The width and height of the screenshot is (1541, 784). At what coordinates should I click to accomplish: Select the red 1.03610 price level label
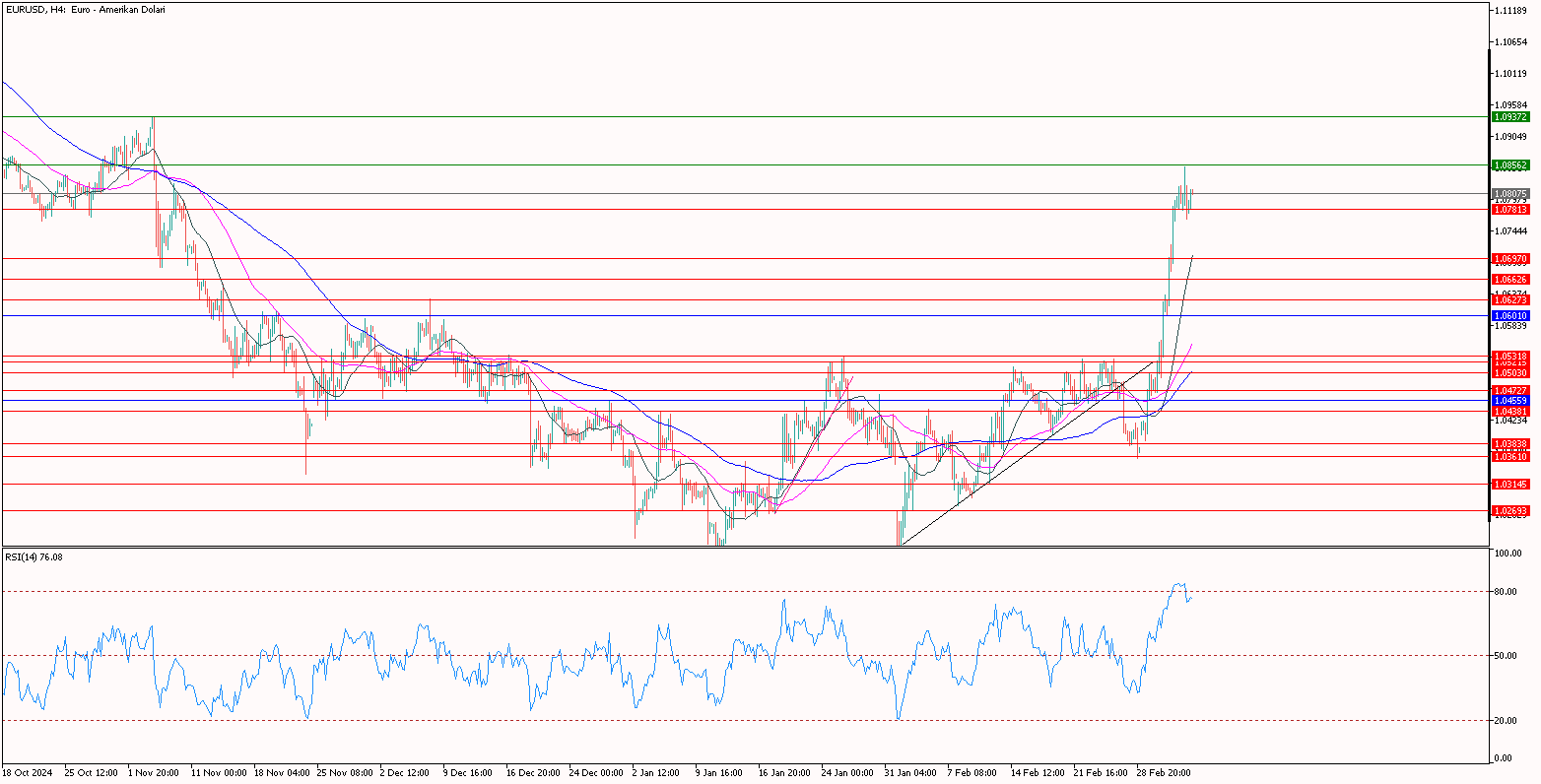(1510, 457)
